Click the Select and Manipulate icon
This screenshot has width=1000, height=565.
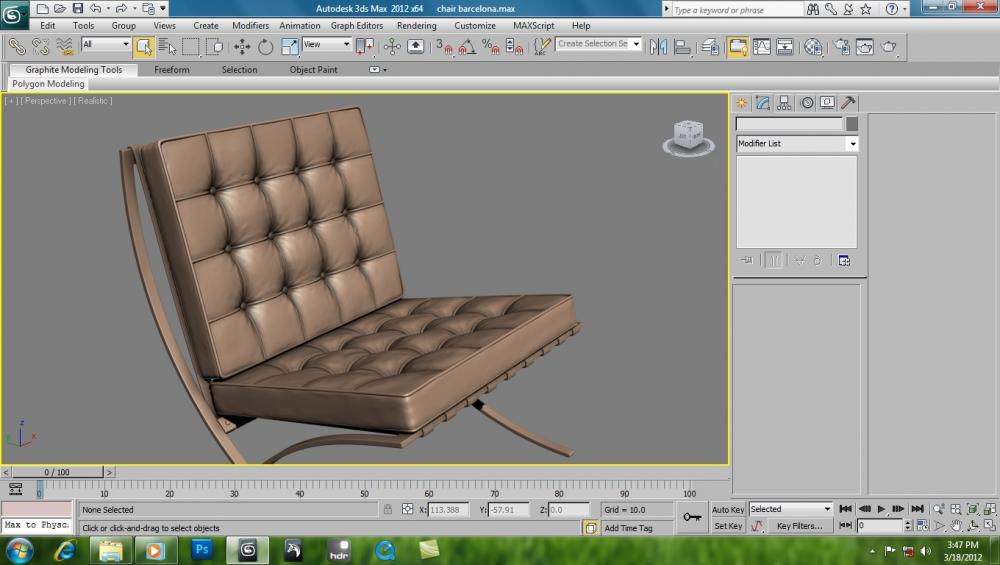tap(392, 47)
